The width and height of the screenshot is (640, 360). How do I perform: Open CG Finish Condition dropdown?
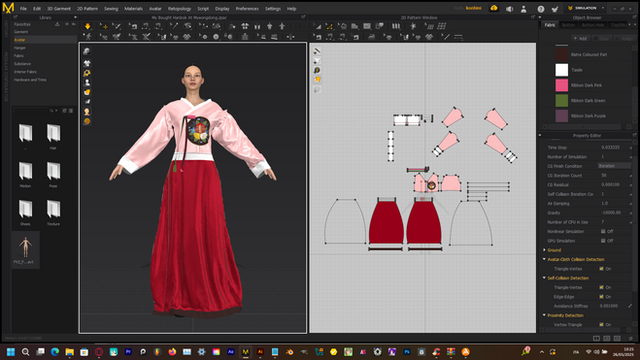(614, 166)
